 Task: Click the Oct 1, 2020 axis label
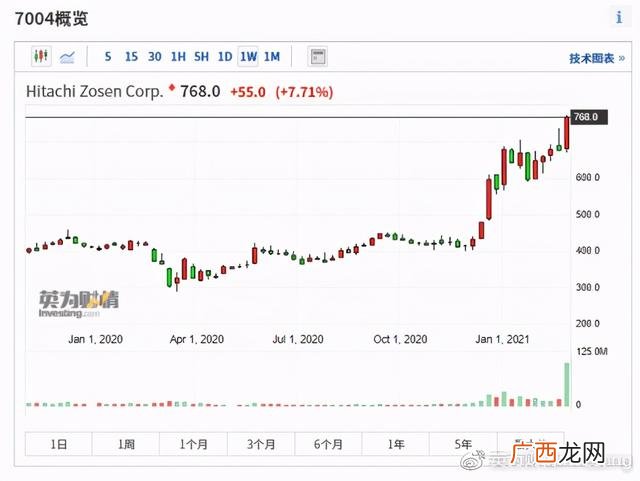pyautogui.click(x=400, y=339)
